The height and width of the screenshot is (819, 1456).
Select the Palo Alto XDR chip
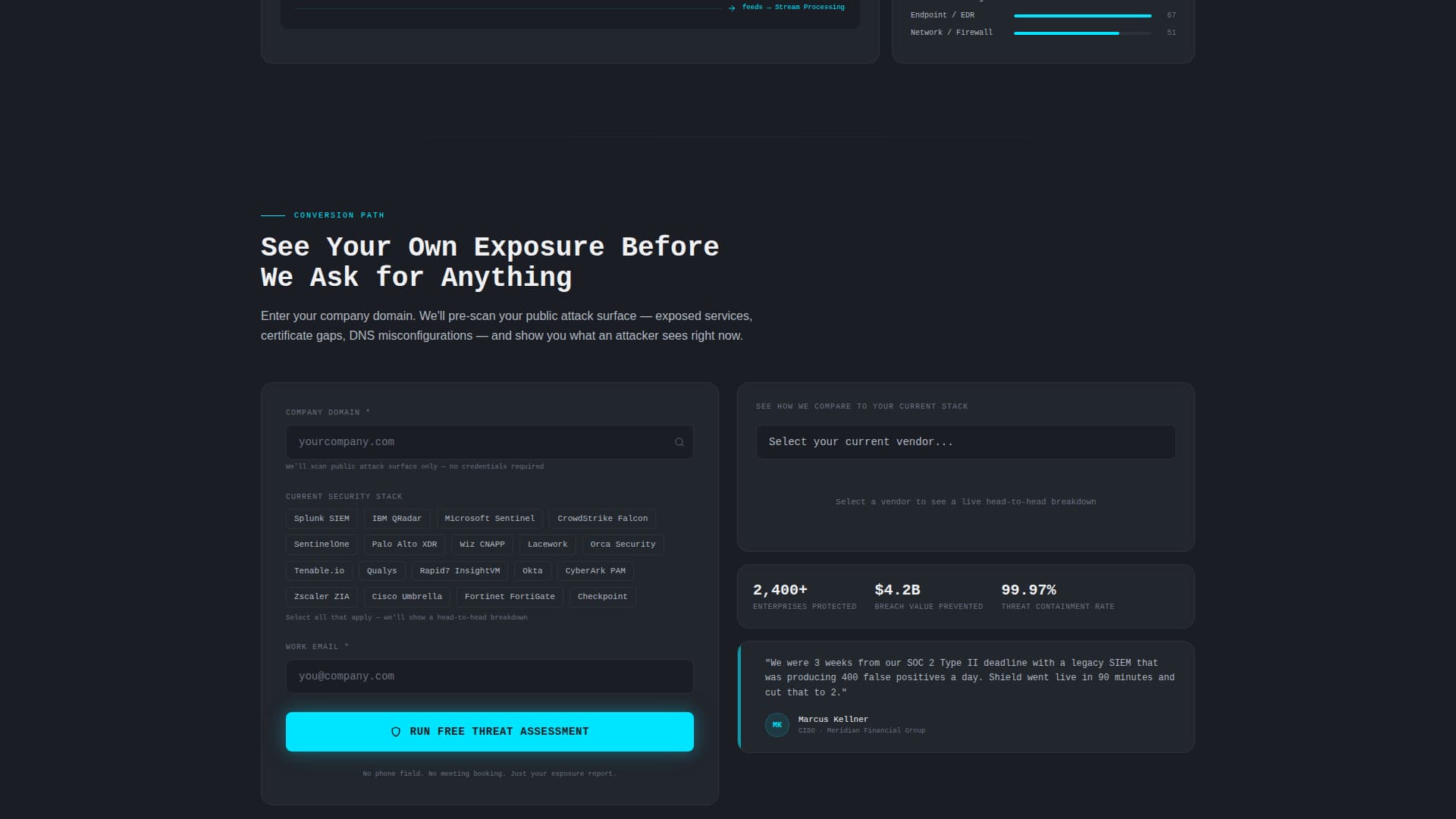pos(404,544)
